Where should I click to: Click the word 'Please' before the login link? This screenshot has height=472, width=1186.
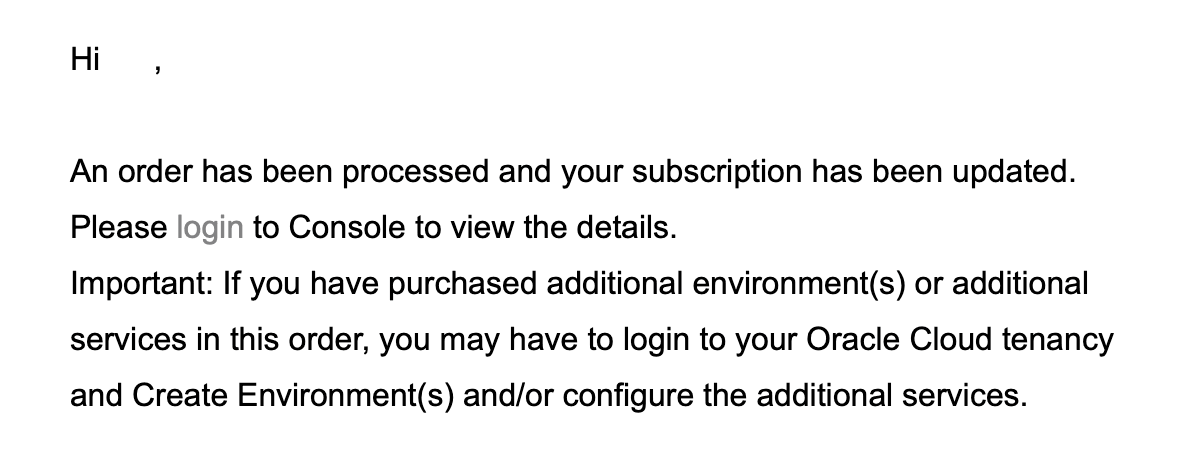coord(119,227)
